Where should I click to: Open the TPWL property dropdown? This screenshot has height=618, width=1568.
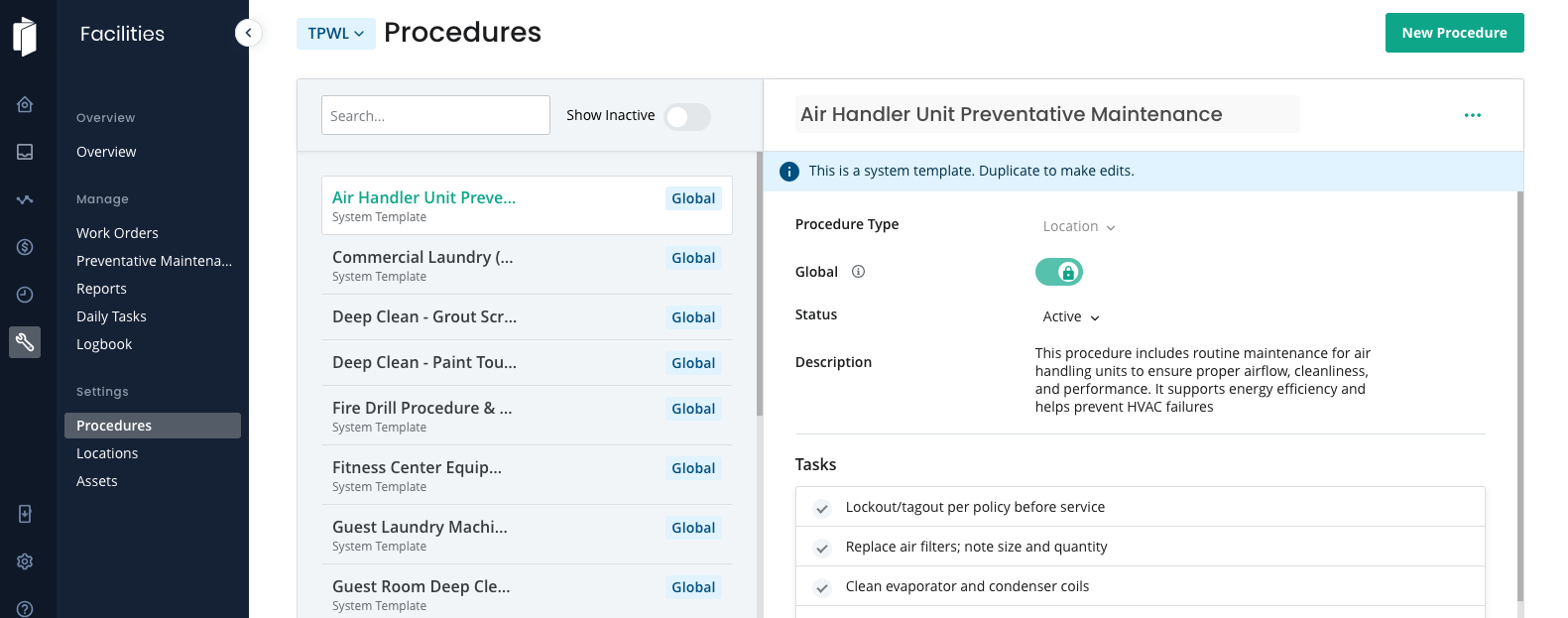335,34
